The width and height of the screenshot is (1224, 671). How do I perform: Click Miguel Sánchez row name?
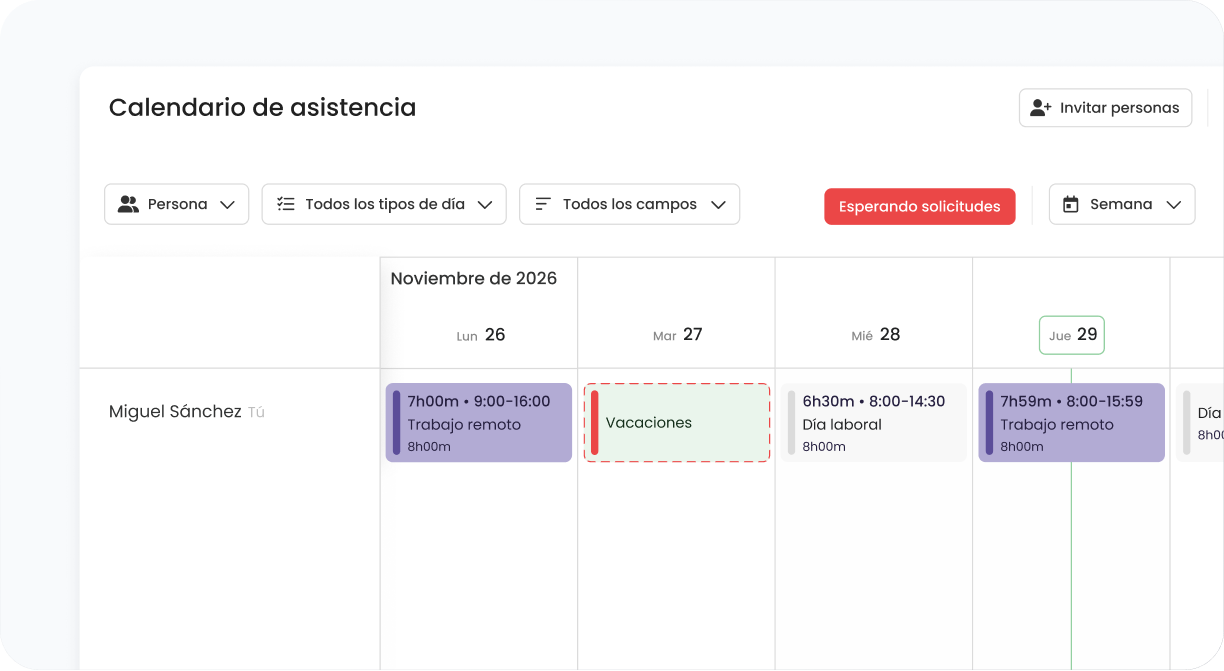point(175,412)
